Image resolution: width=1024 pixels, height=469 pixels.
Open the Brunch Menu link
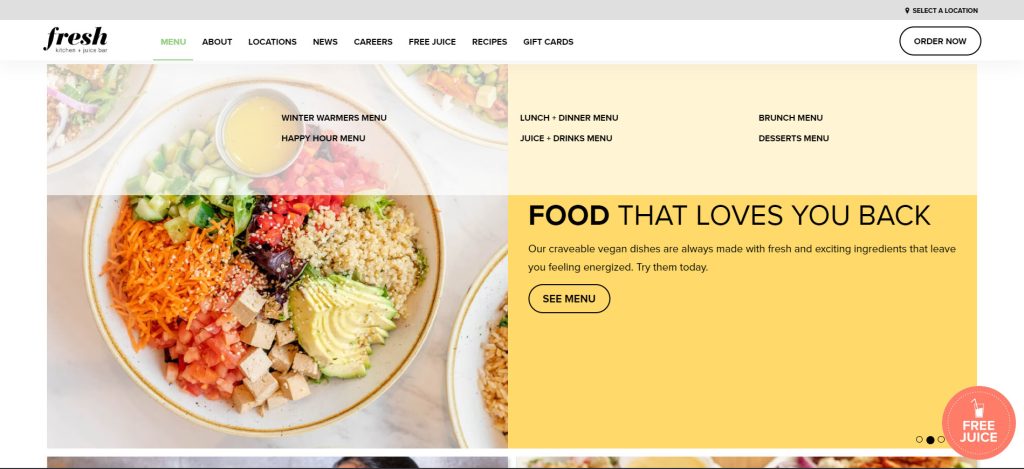coord(790,118)
